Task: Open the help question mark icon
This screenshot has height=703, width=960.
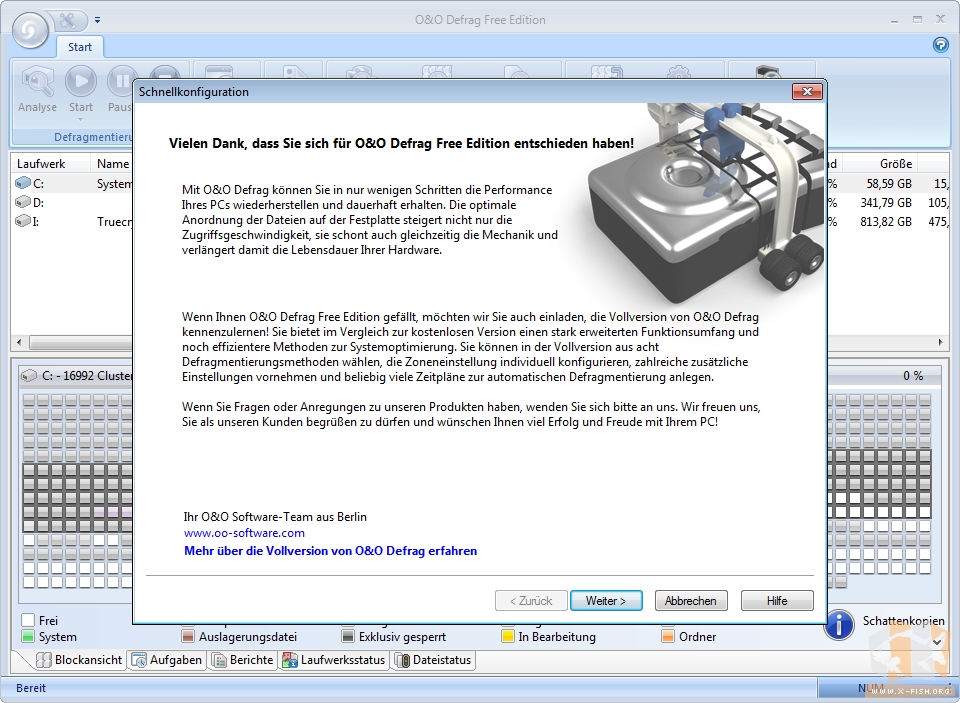Action: coord(940,45)
